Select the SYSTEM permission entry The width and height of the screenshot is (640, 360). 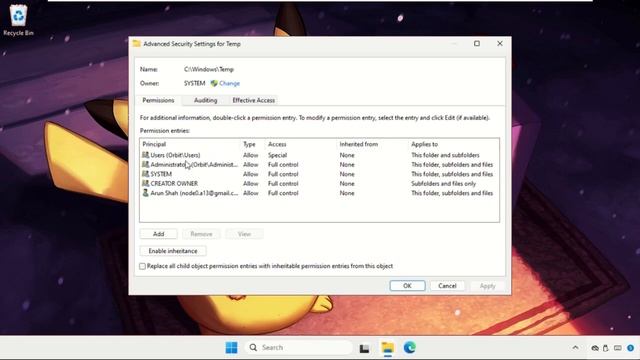click(x=319, y=174)
